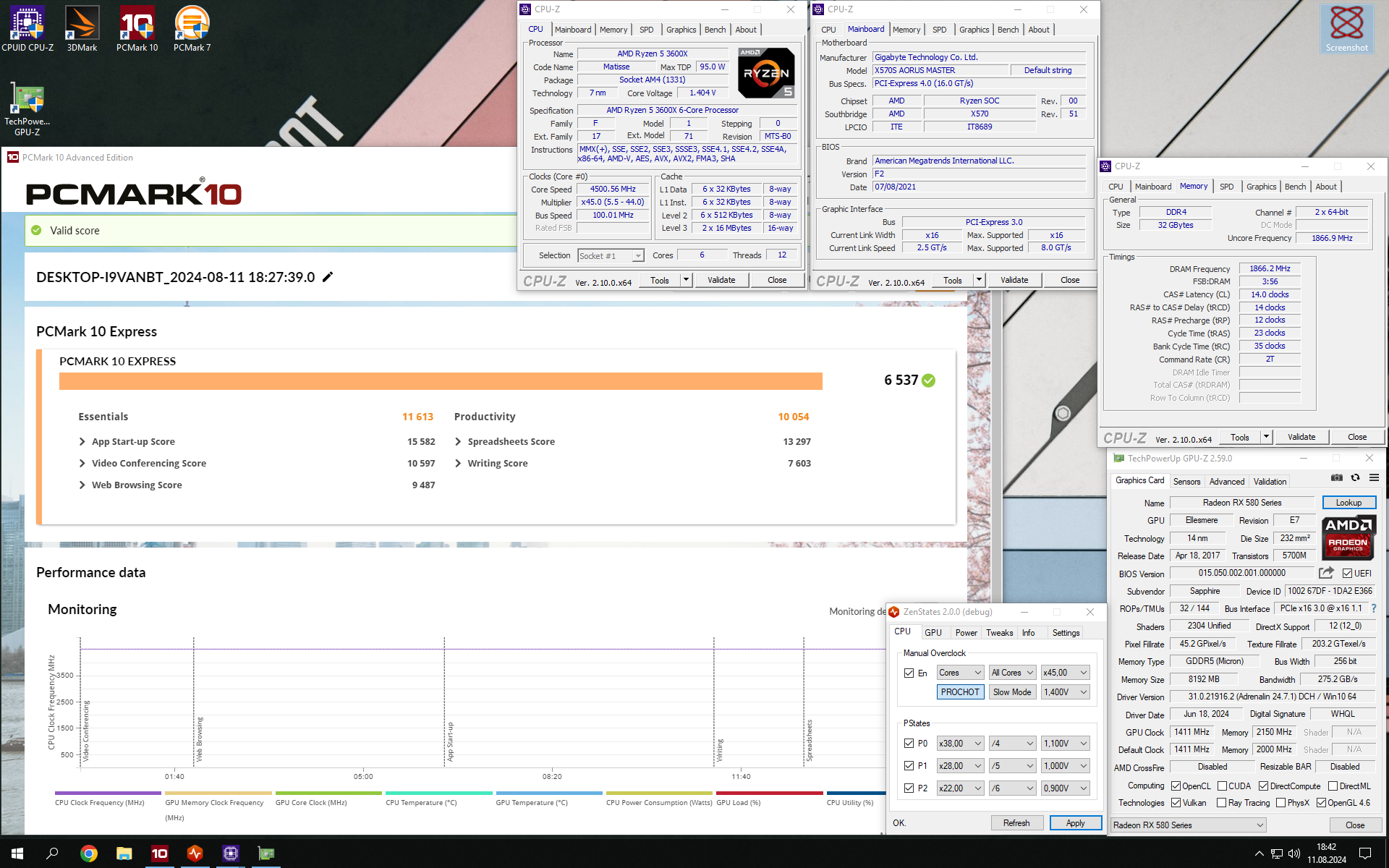Open the PCMark 7 desktop shortcut
The image size is (1389, 868).
pos(192,29)
